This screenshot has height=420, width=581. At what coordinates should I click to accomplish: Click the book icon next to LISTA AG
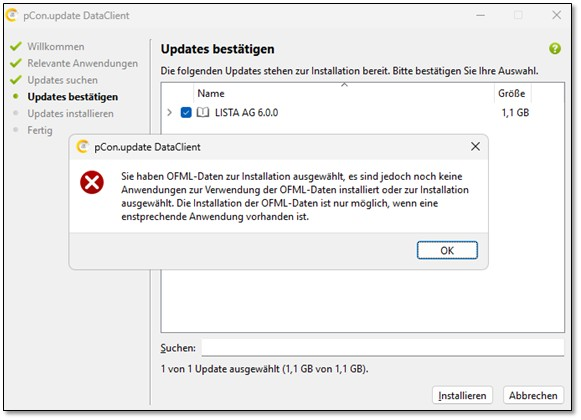tap(203, 112)
